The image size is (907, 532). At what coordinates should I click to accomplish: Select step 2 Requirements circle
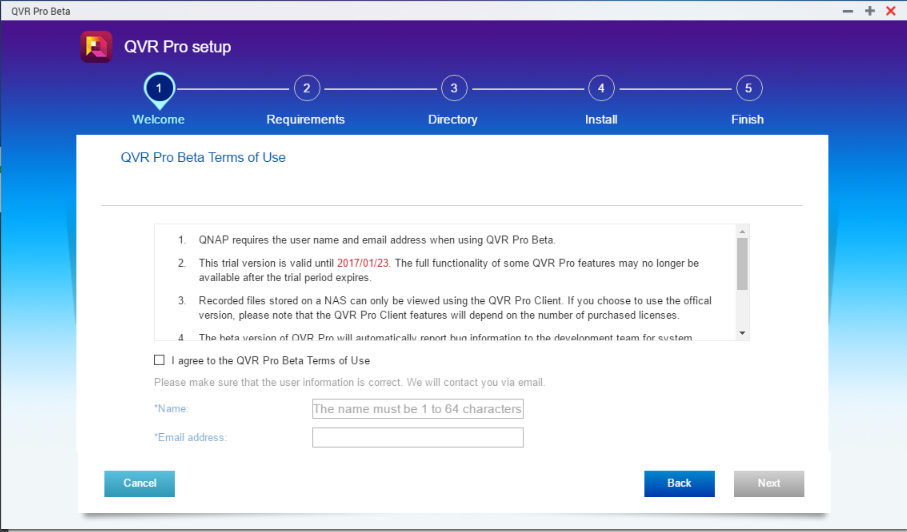pyautogui.click(x=307, y=88)
